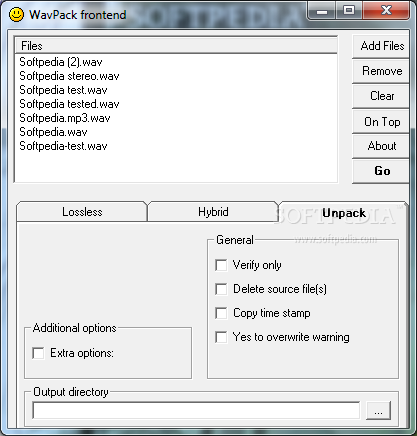Close the WavPack frontend window
Viewport: 417px width, 436px height.
386,11
